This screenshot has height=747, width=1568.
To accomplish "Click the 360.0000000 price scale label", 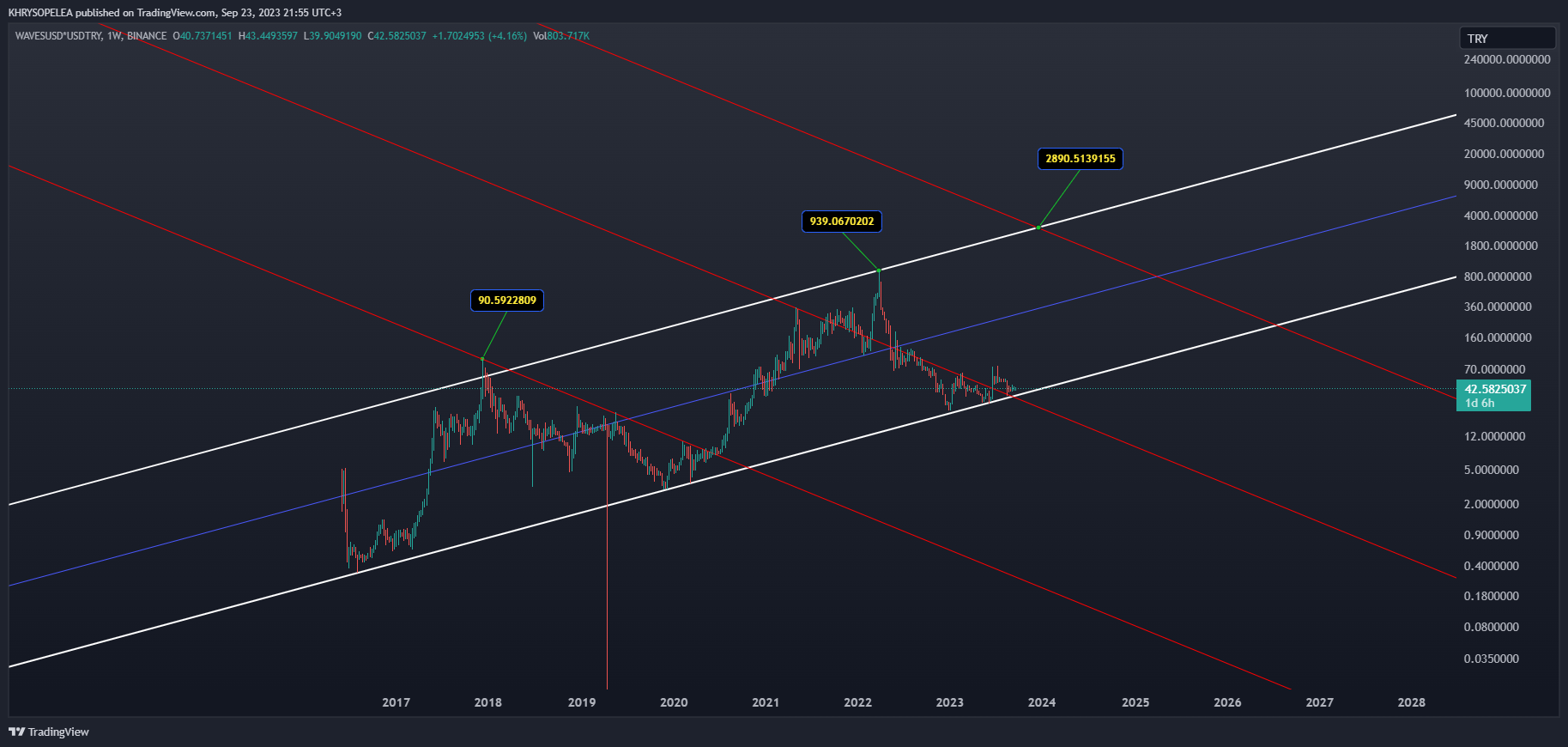I will pyautogui.click(x=1498, y=307).
